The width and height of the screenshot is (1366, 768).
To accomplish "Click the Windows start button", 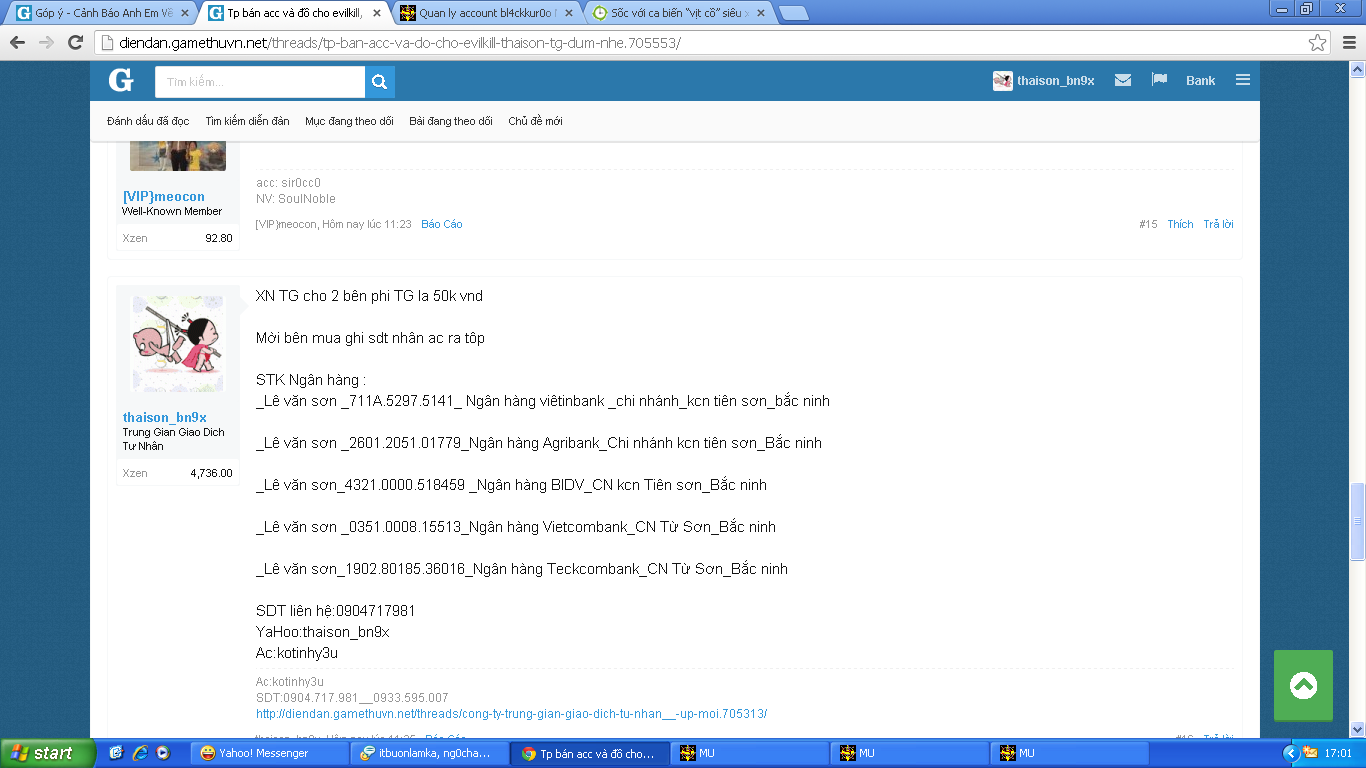I will click(47, 753).
